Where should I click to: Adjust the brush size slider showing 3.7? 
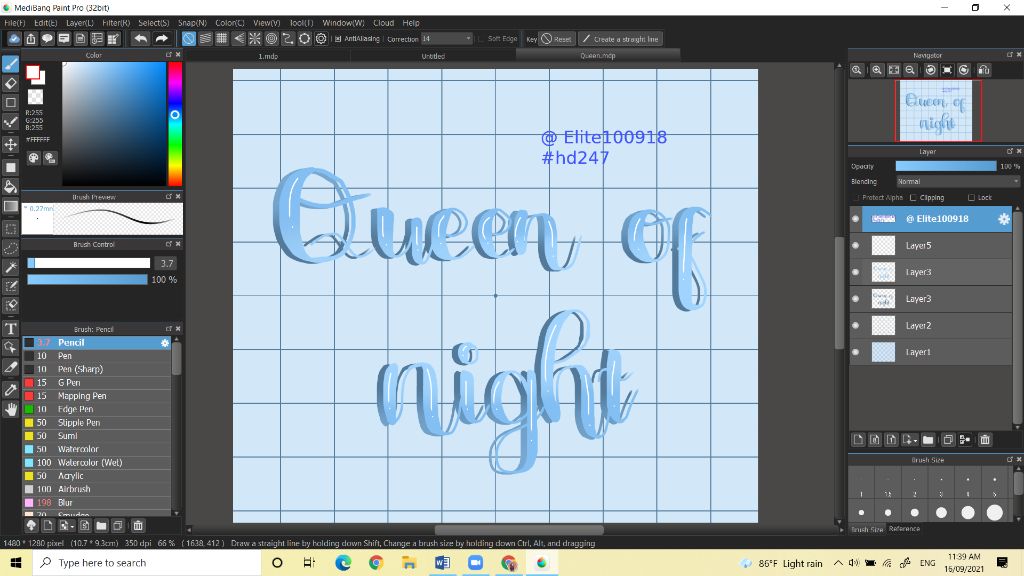89,263
